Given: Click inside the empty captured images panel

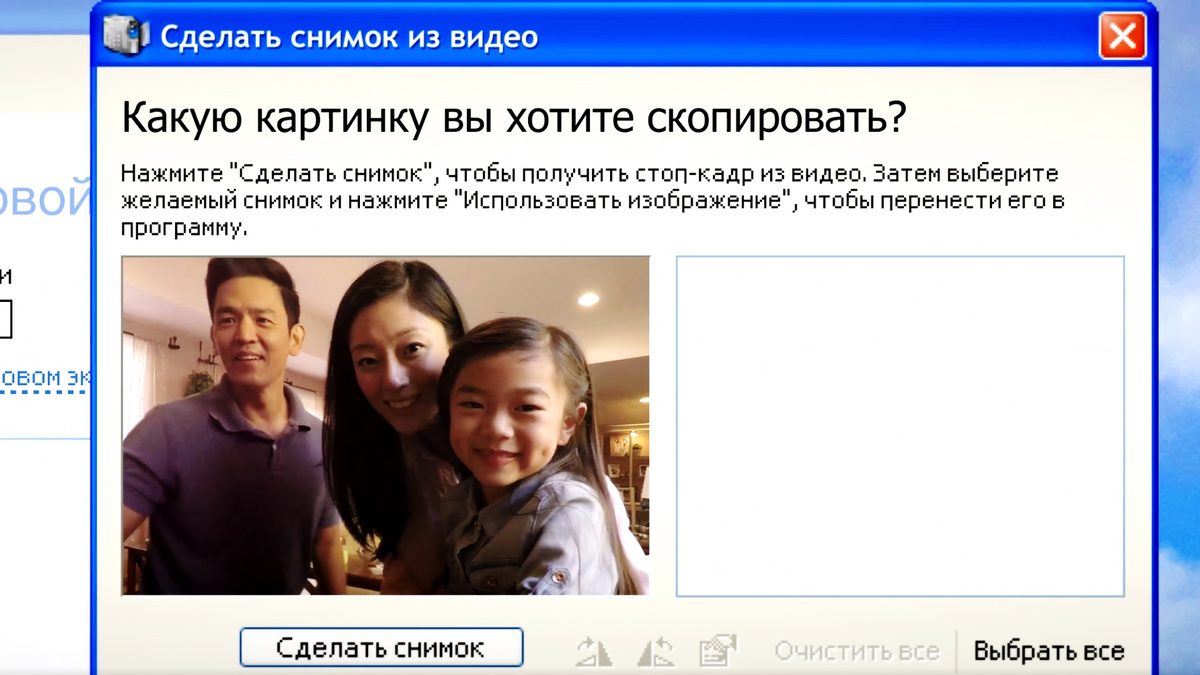Looking at the screenshot, I should point(900,425).
